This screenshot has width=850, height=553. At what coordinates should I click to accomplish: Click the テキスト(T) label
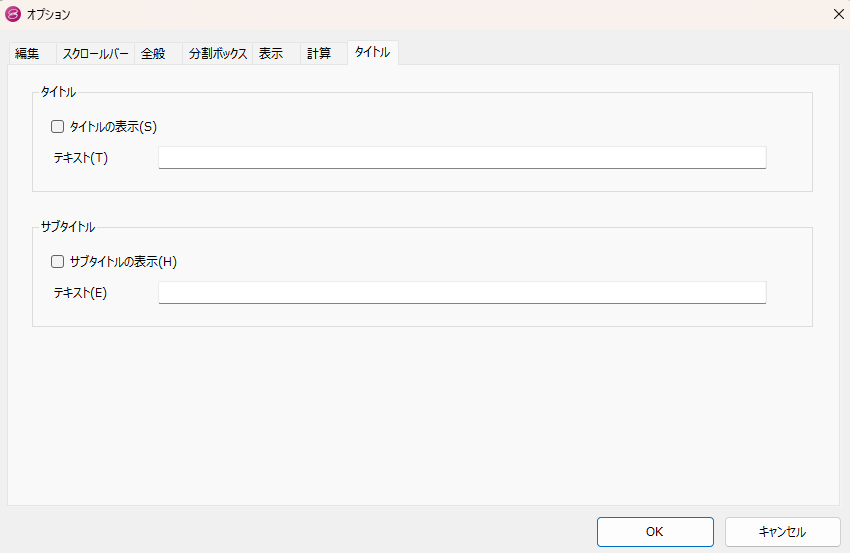click(81, 158)
